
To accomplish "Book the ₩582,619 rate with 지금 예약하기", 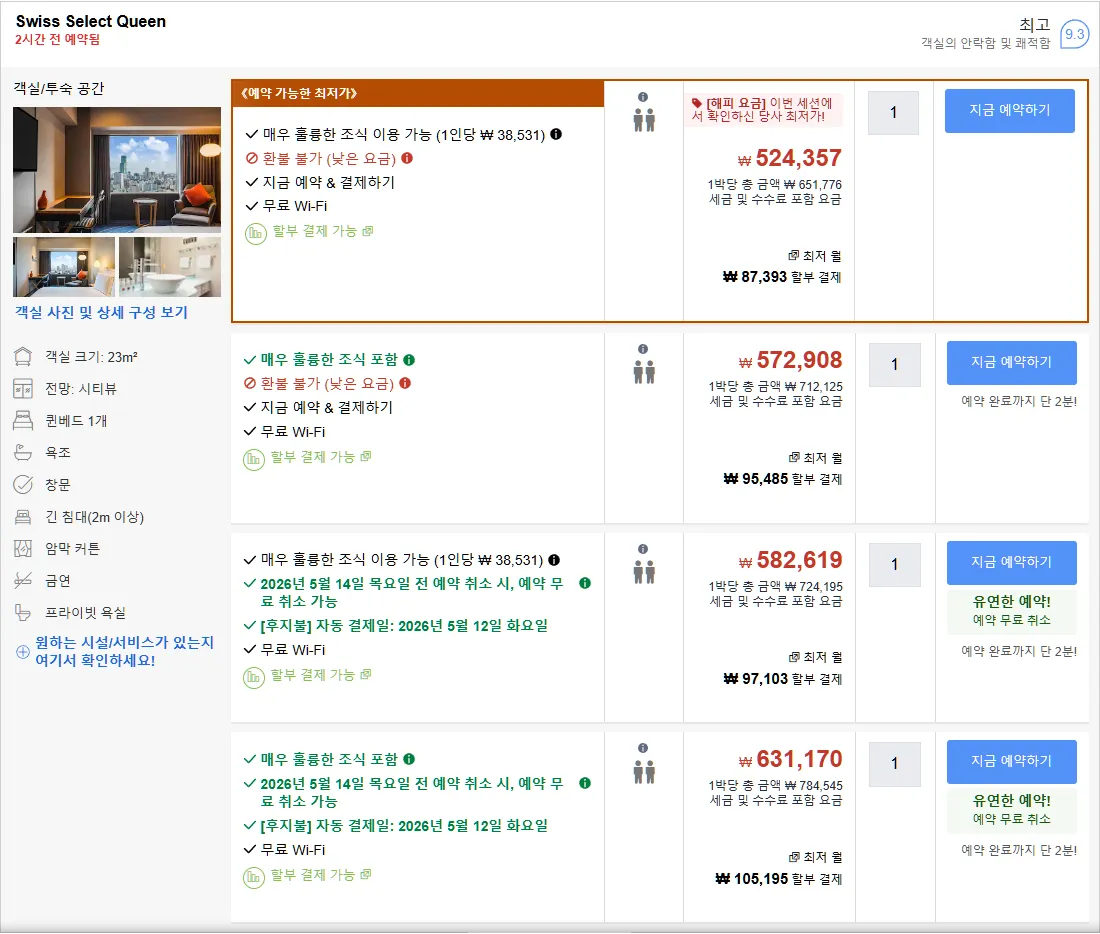I will point(1012,562).
